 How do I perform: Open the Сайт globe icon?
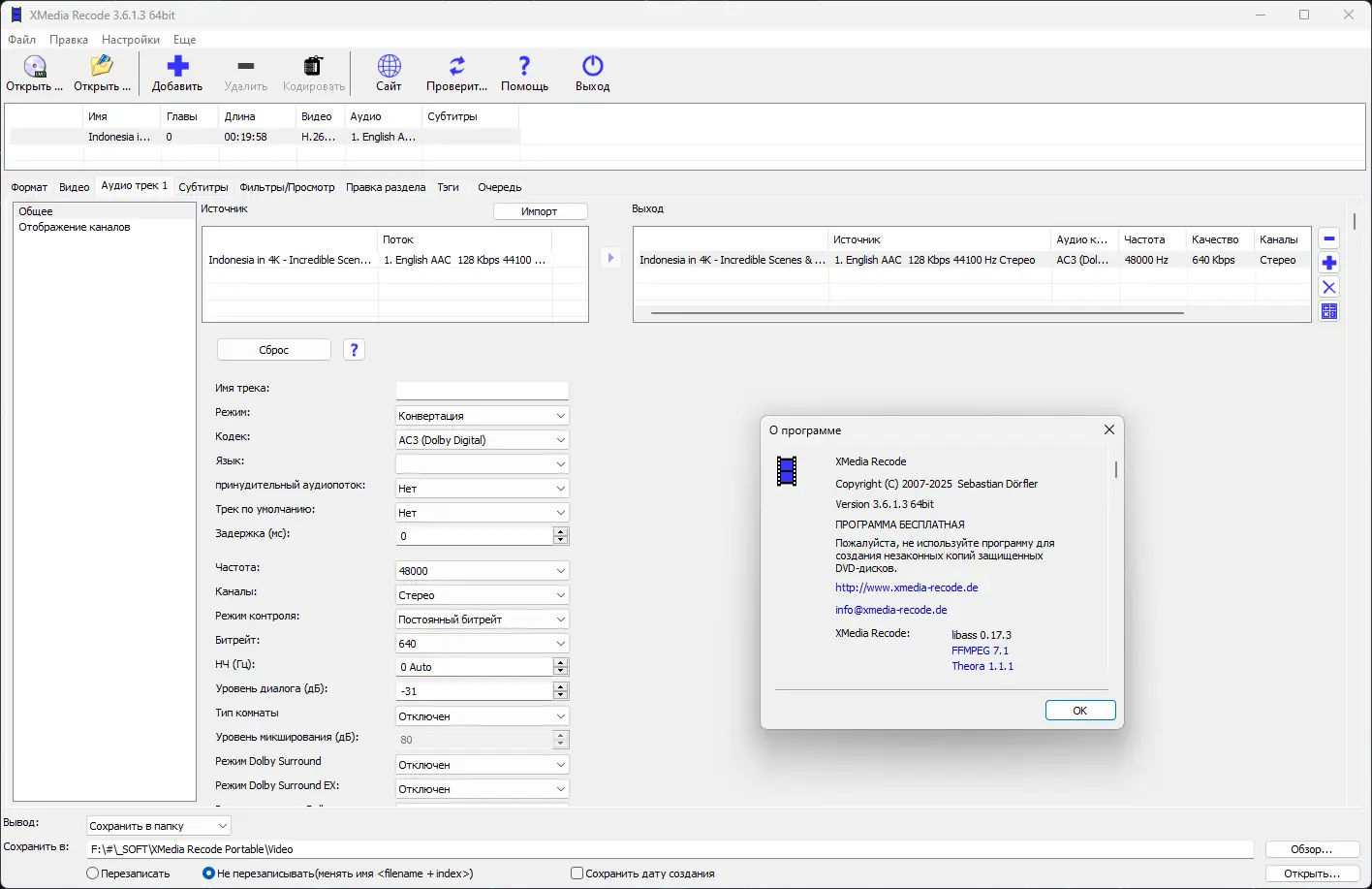tap(389, 66)
